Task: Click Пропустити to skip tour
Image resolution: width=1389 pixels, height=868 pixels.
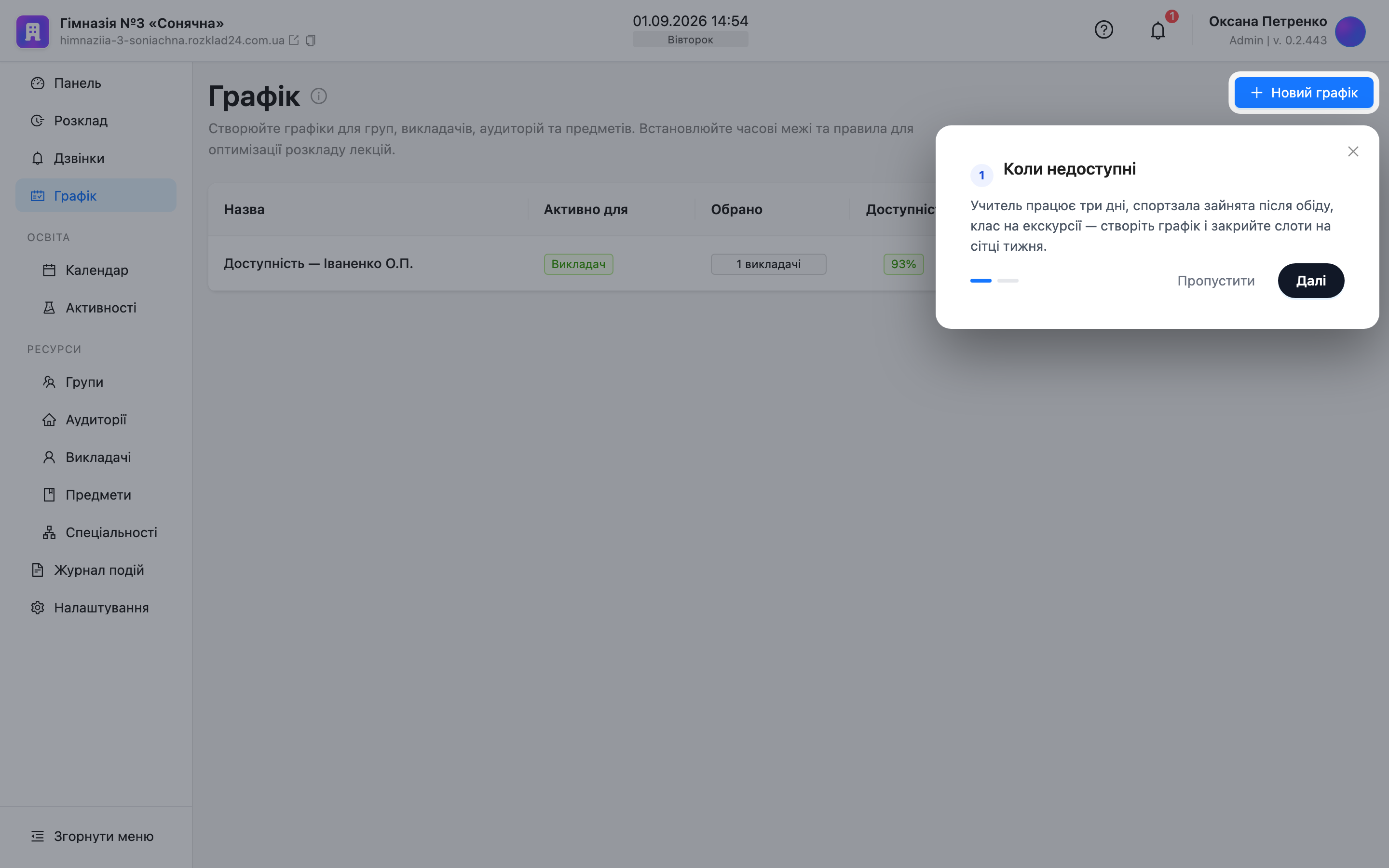Action: point(1216,281)
